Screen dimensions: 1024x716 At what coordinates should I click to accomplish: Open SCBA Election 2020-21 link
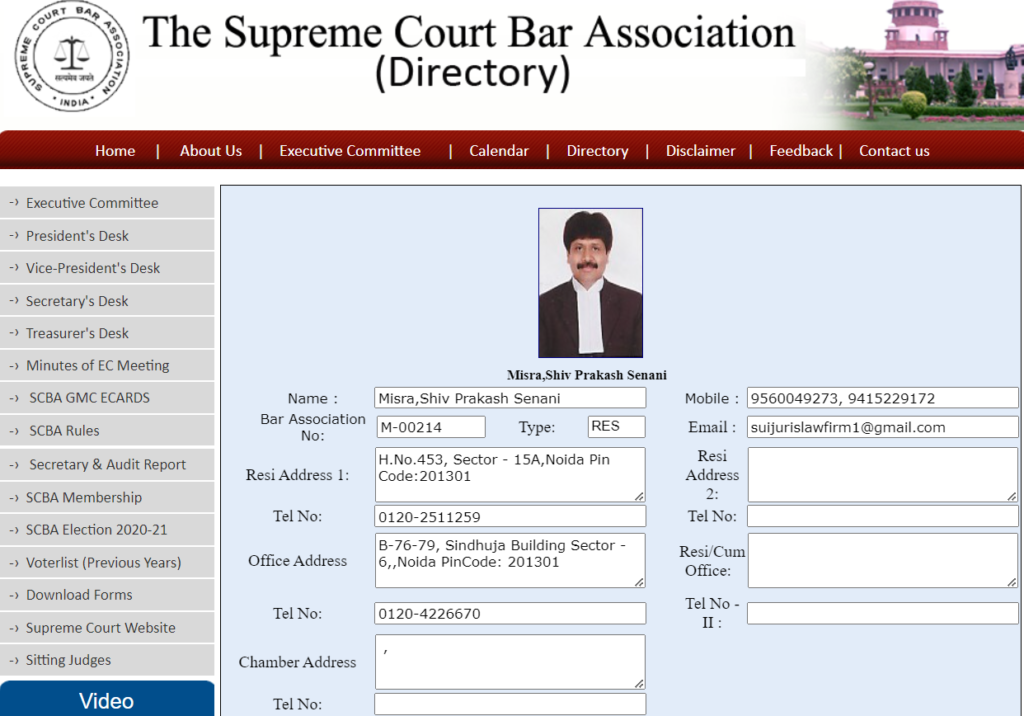107,530
